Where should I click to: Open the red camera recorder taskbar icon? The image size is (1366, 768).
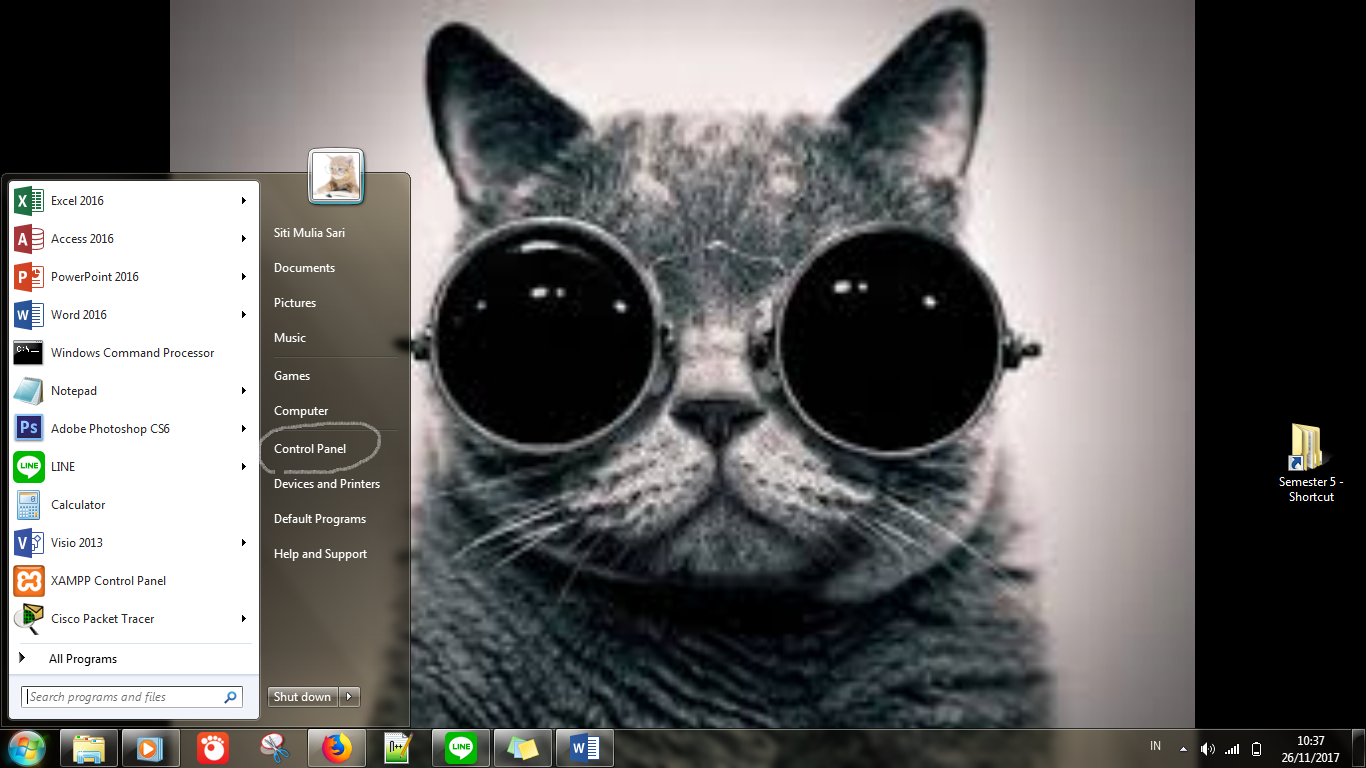tap(213, 748)
